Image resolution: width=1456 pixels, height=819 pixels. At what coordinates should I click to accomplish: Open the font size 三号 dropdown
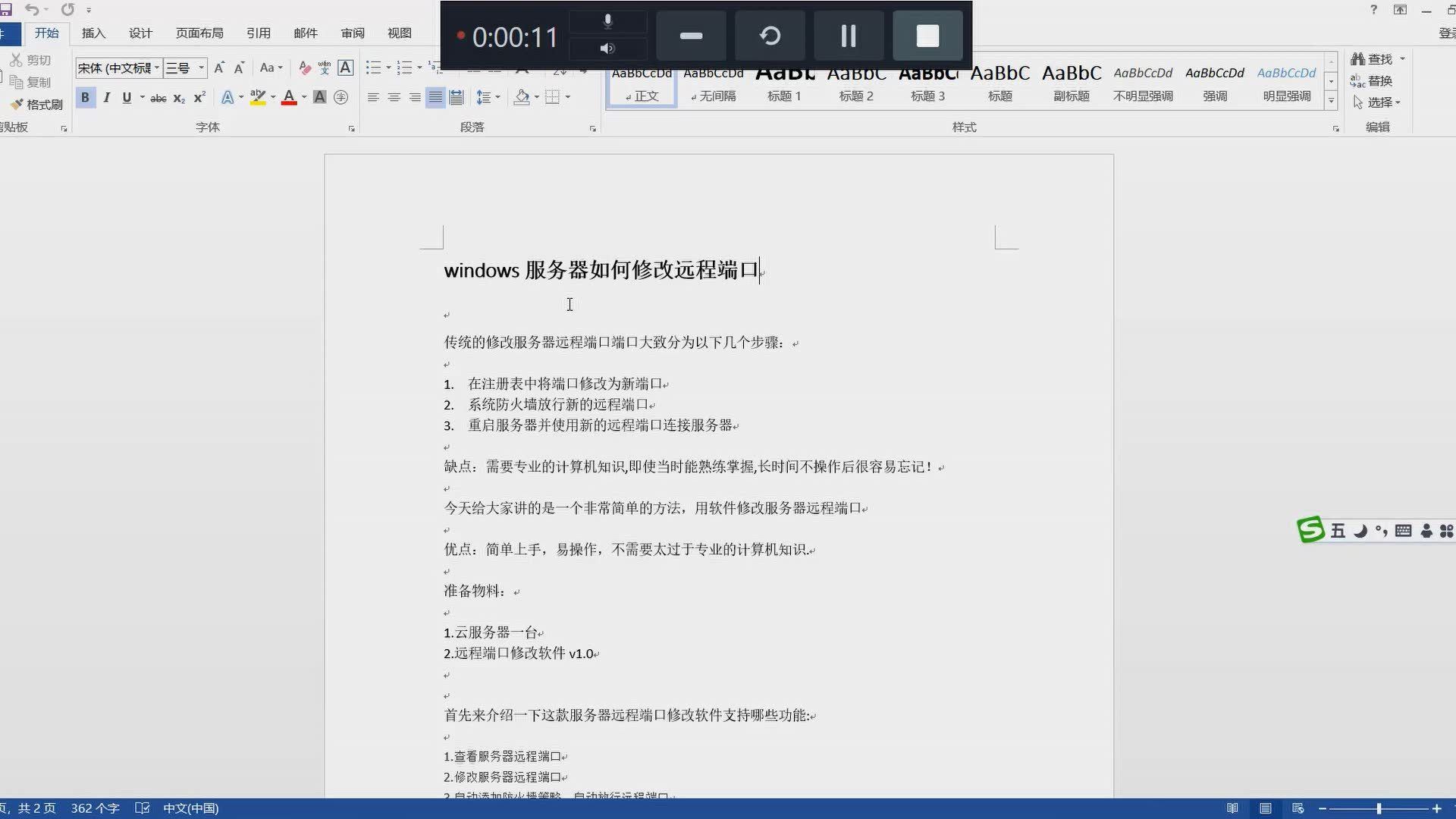[x=201, y=68]
